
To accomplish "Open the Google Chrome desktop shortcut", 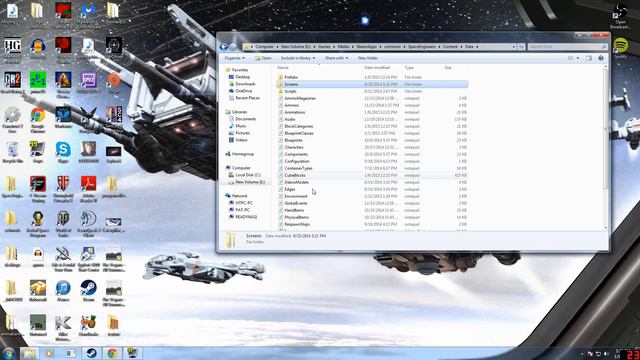I will pyautogui.click(x=38, y=118).
